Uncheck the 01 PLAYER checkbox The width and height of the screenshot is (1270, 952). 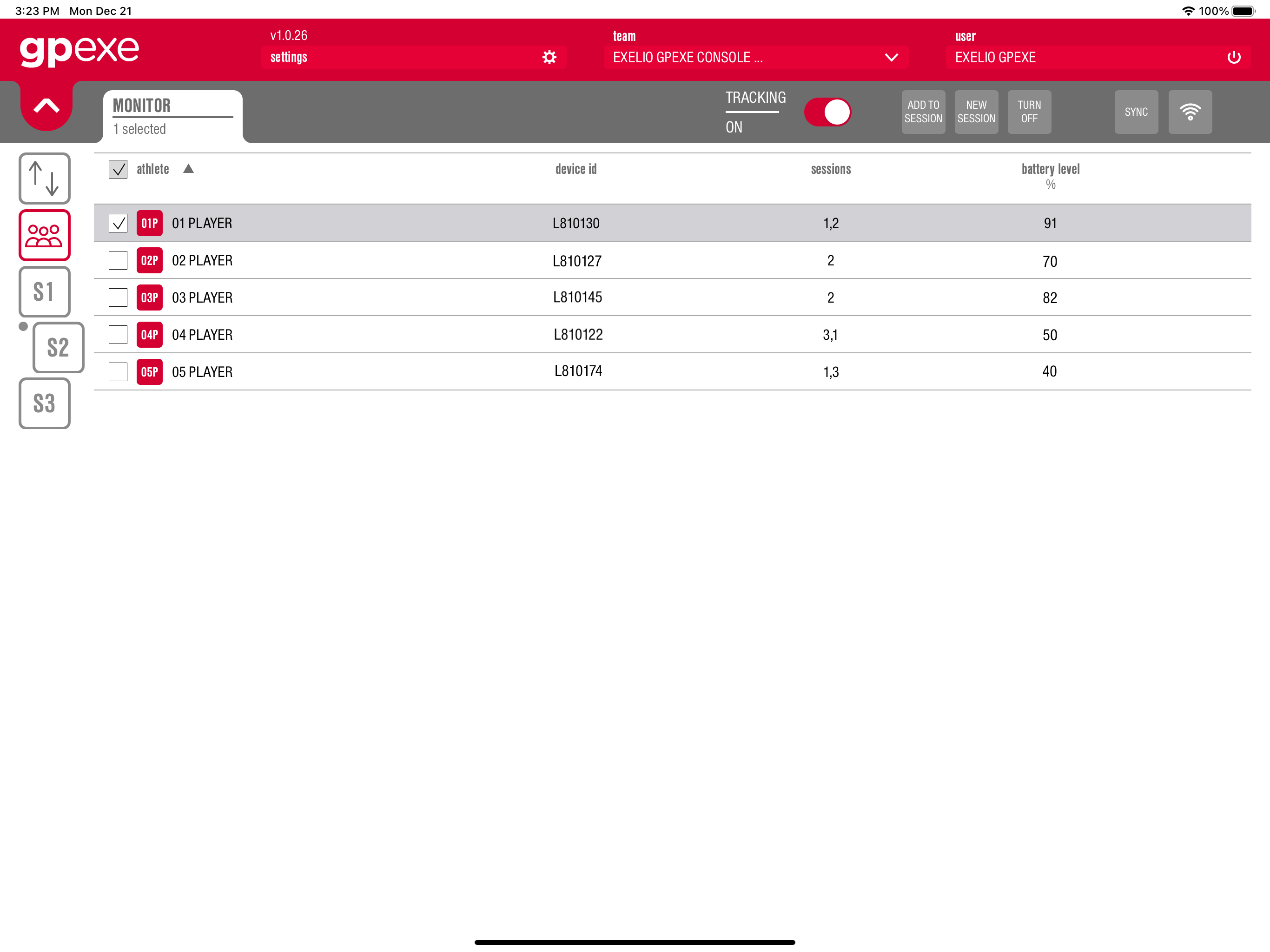(x=118, y=223)
